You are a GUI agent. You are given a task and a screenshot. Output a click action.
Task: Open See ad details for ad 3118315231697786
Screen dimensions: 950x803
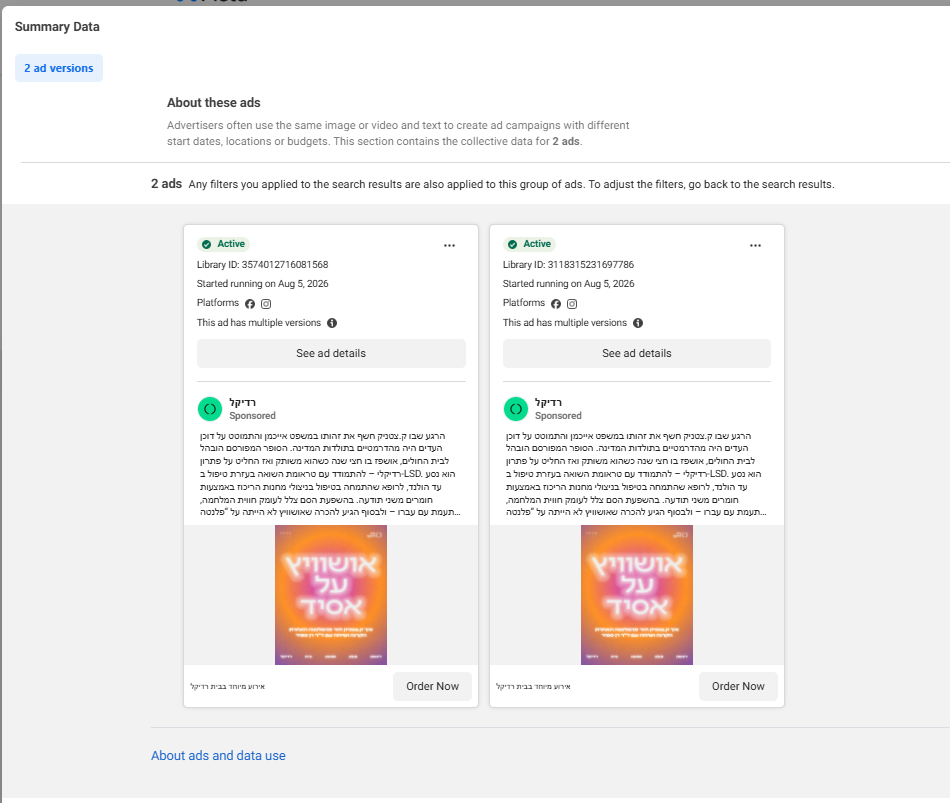637,353
